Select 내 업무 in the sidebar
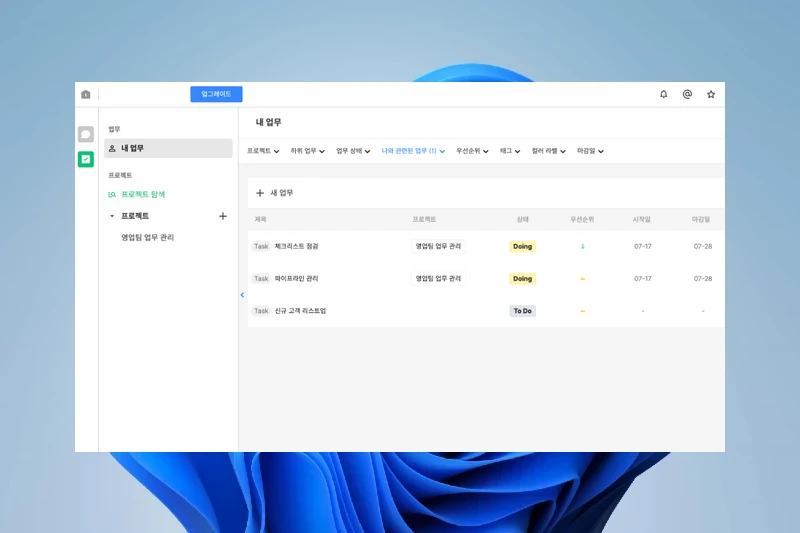800x533 pixels. (168, 148)
